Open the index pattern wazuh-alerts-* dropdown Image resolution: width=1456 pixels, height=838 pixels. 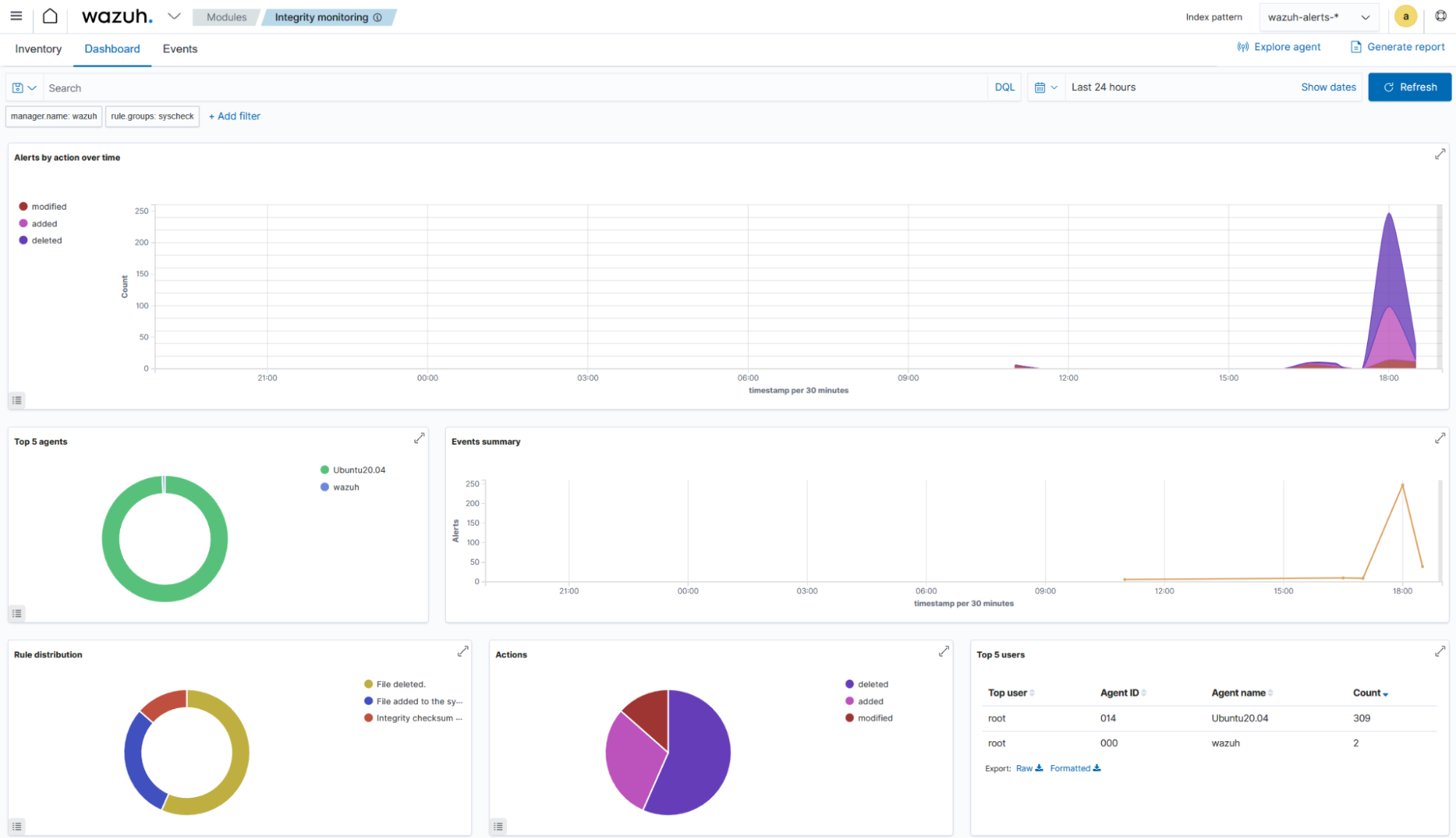point(1318,17)
